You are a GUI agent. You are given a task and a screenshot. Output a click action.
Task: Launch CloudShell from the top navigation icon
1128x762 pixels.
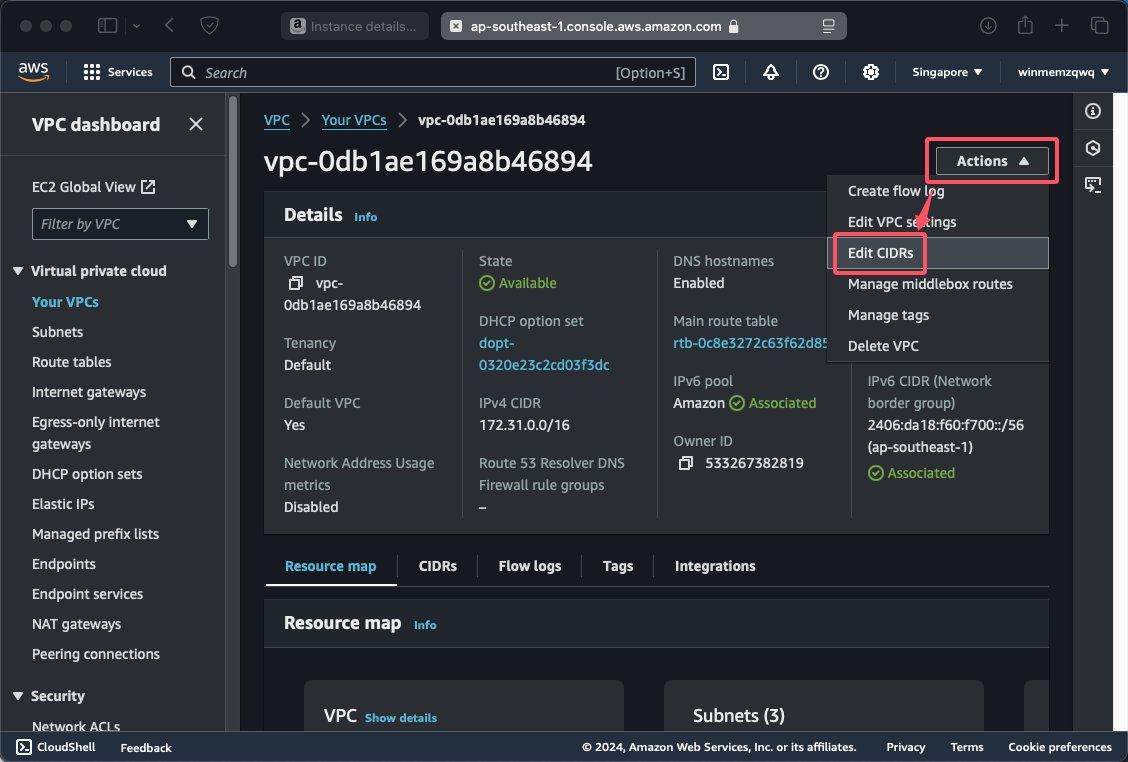(721, 72)
